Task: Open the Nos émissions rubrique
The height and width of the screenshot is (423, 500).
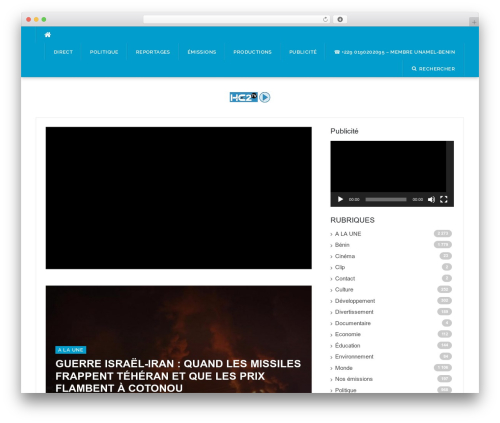Action: pos(354,379)
